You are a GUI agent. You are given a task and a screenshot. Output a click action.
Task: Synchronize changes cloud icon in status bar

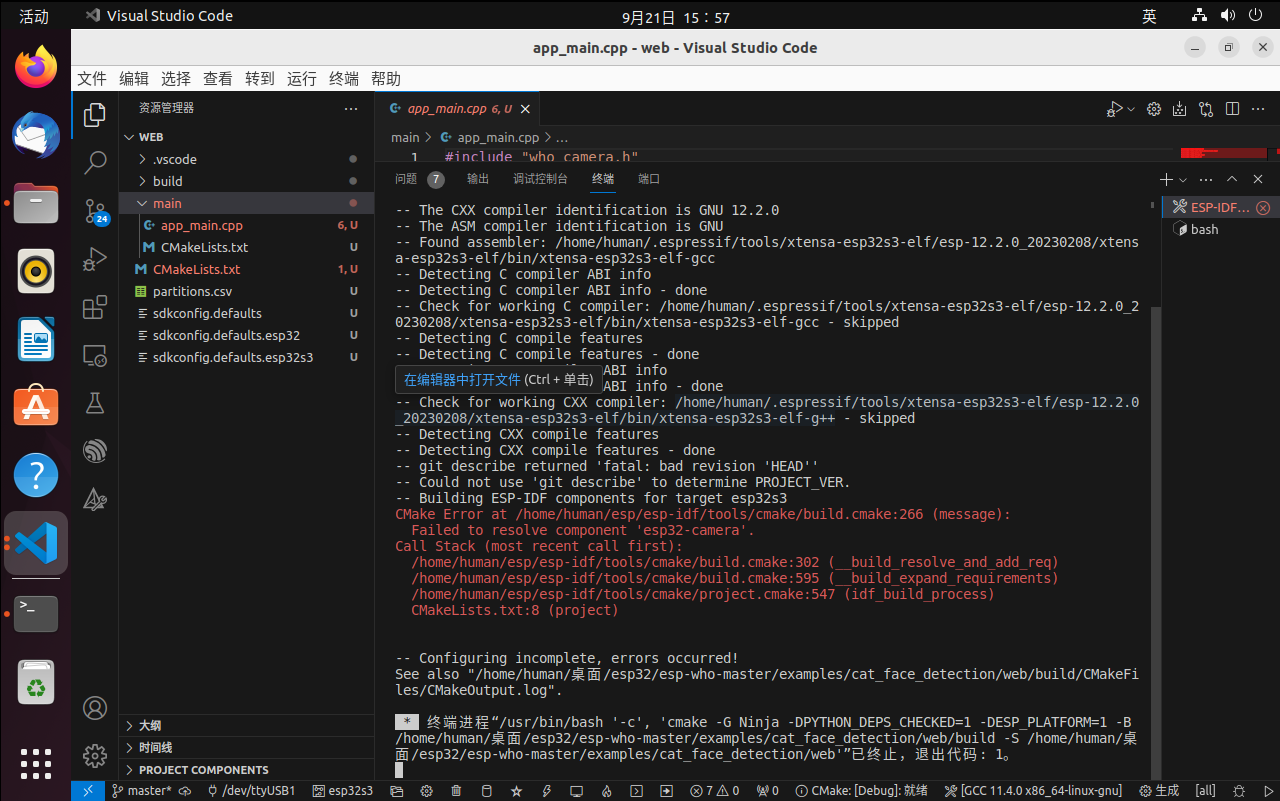[x=185, y=791]
